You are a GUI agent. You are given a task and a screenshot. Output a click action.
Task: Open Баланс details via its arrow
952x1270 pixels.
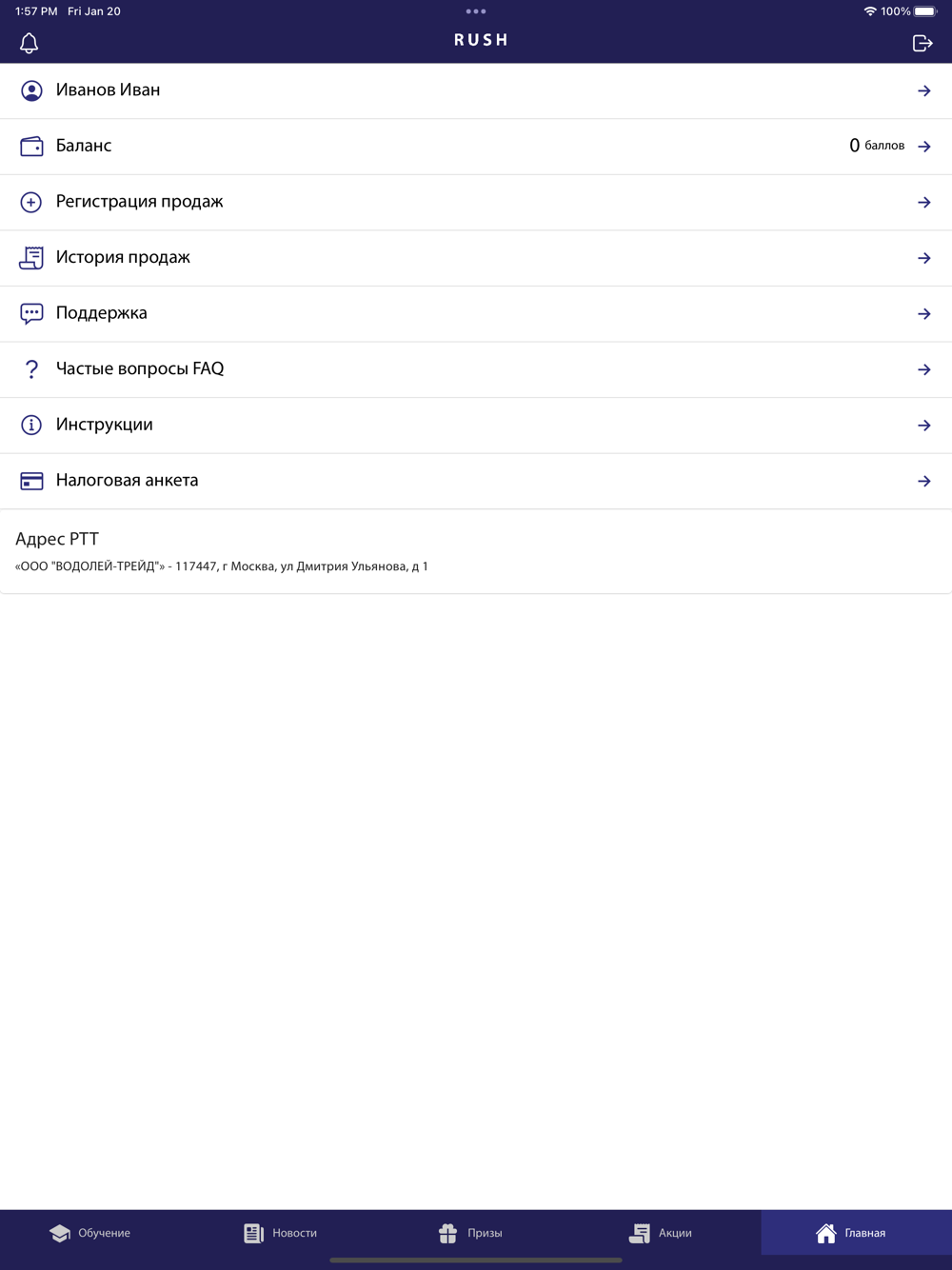(x=923, y=147)
